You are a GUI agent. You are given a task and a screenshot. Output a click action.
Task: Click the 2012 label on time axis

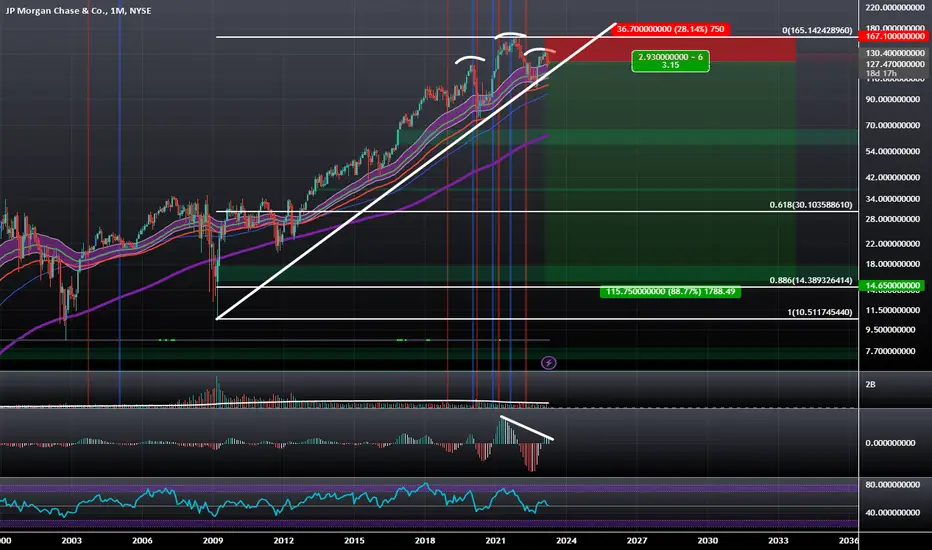click(284, 540)
